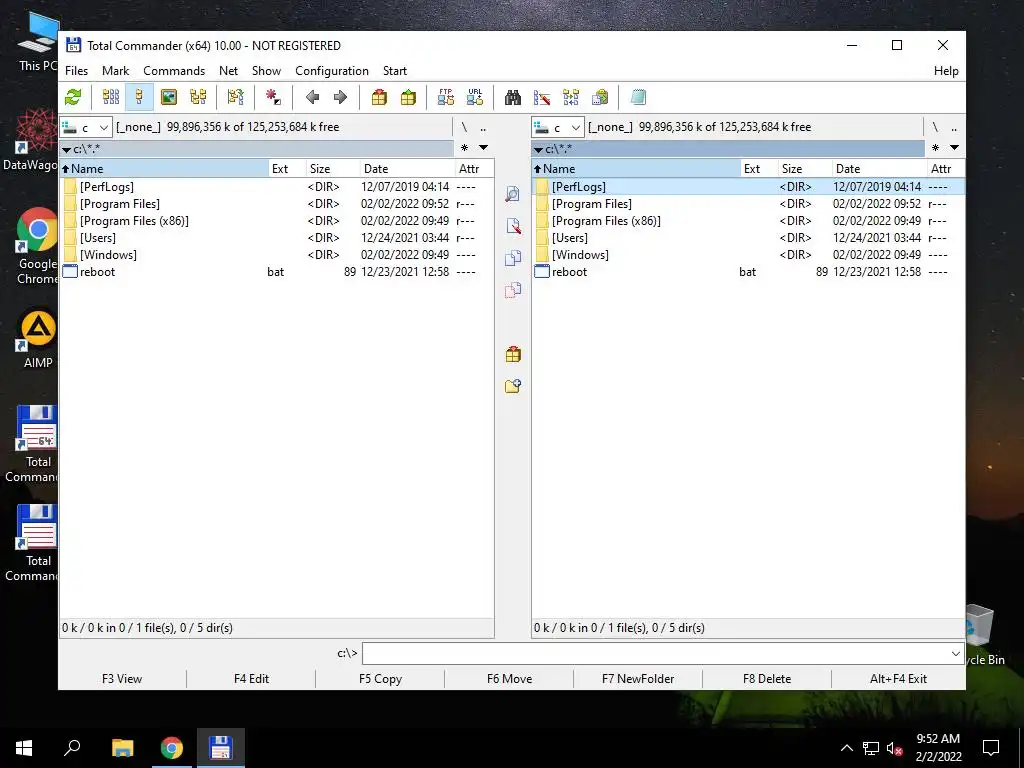
Task: Select [Users] folder in right panel
Action: click(748, 238)
